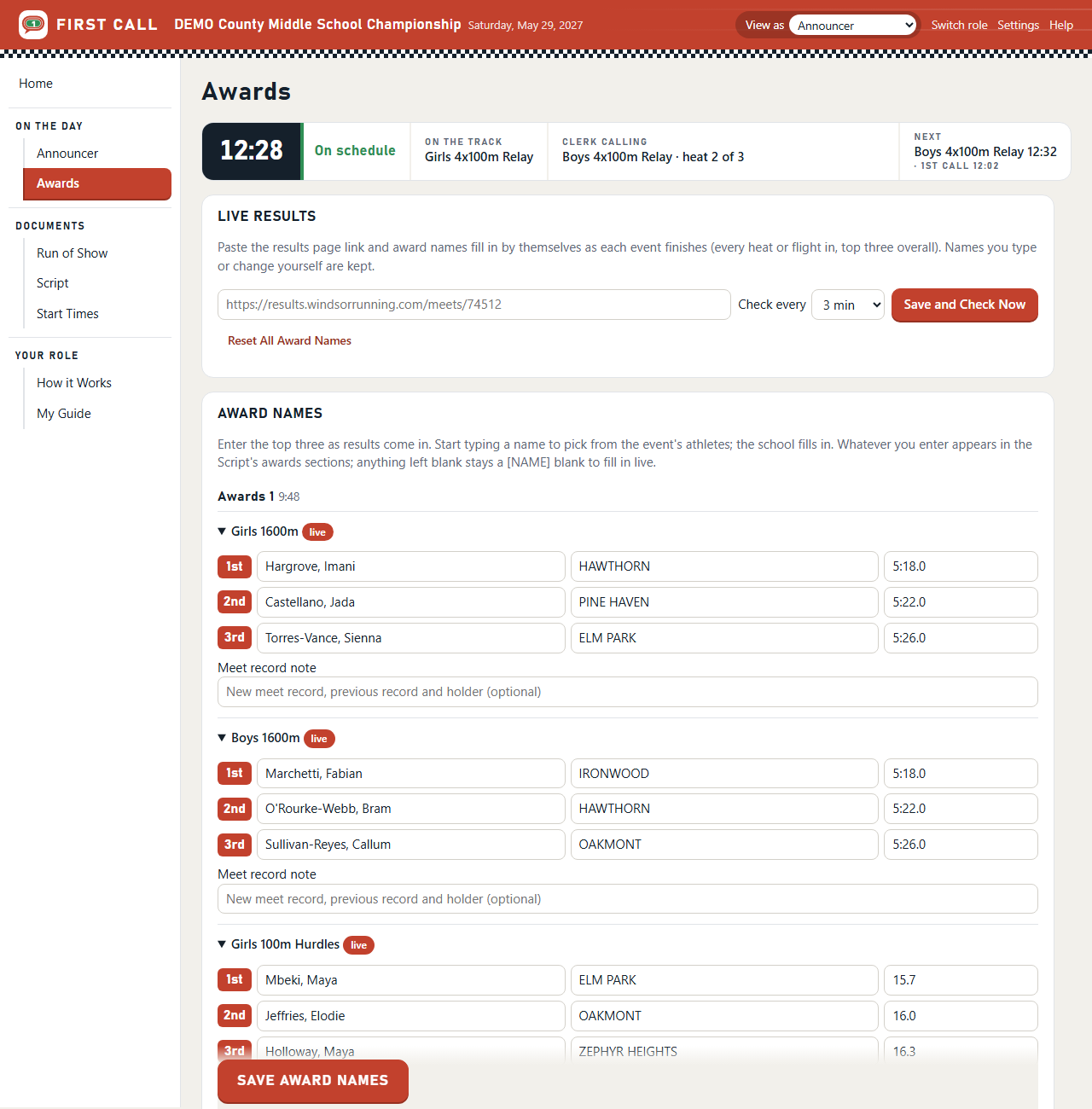Click Girls 4x100m Relay on the track
The image size is (1092, 1109).
[x=479, y=157]
